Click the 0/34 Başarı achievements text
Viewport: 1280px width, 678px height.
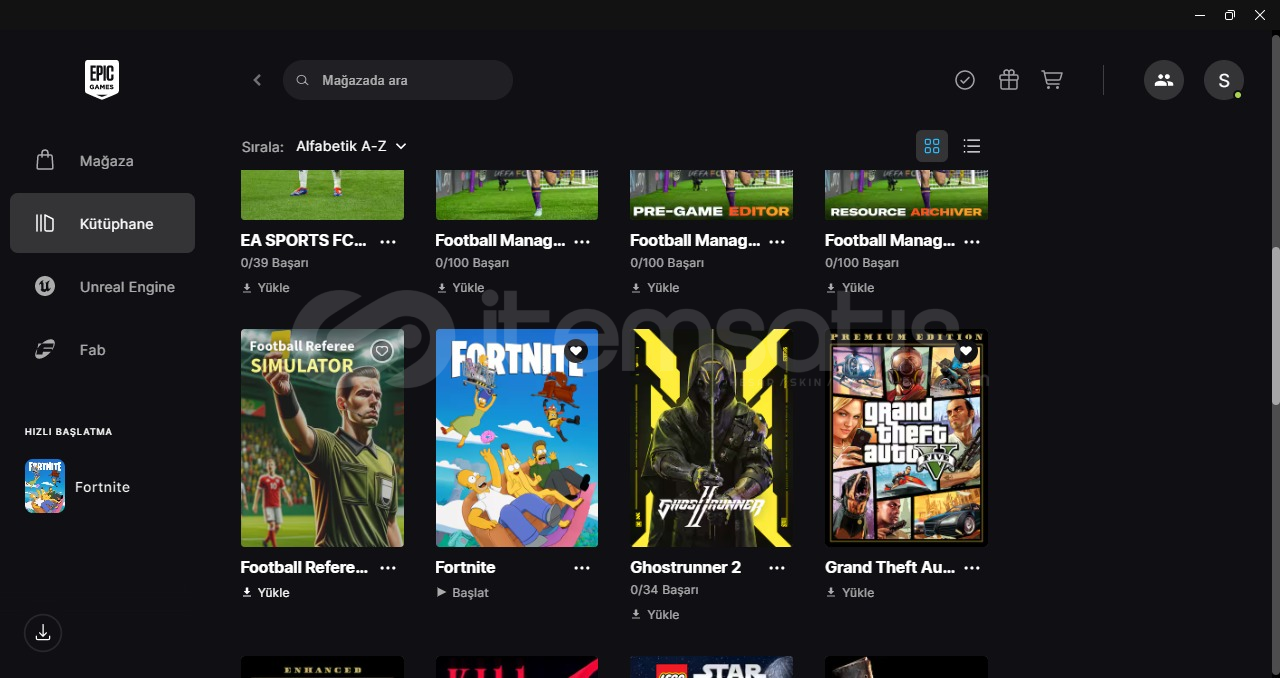(664, 590)
